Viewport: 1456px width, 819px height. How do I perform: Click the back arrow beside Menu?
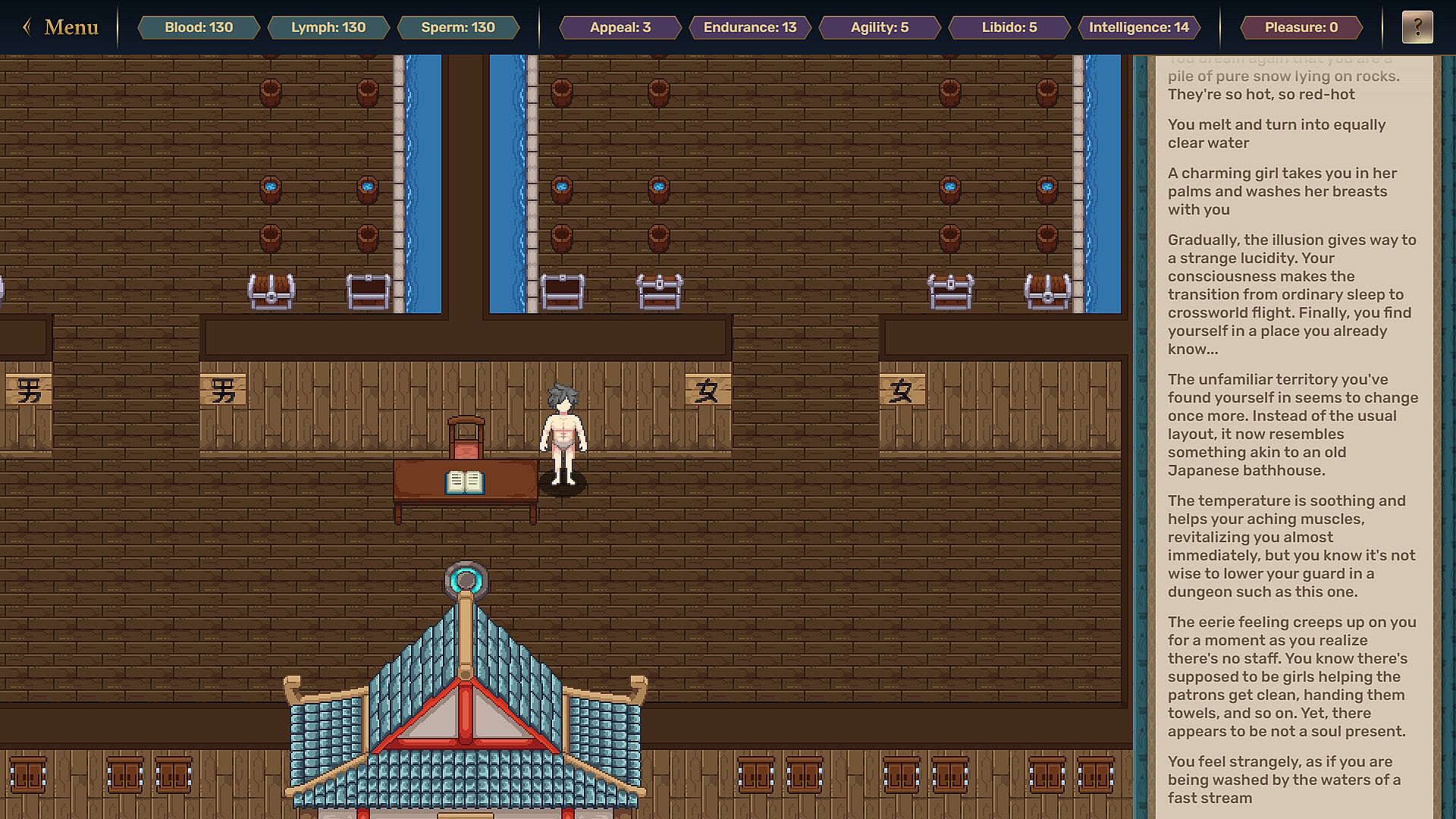[27, 27]
